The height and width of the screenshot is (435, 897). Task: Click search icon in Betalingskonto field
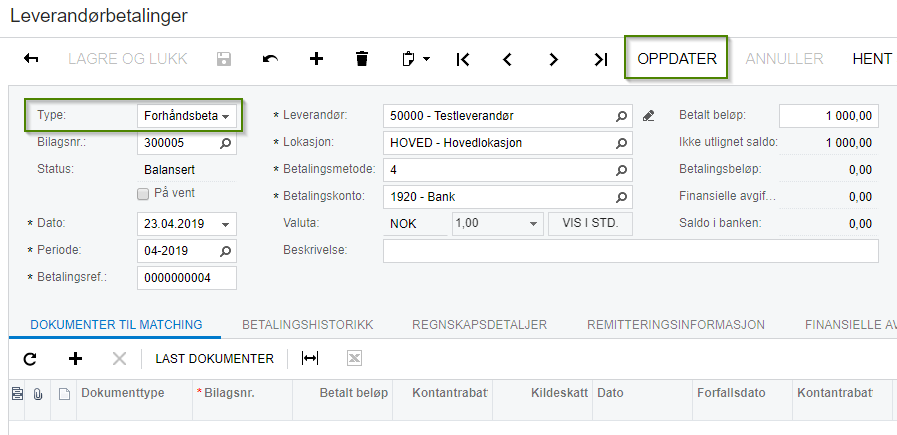[x=621, y=197]
